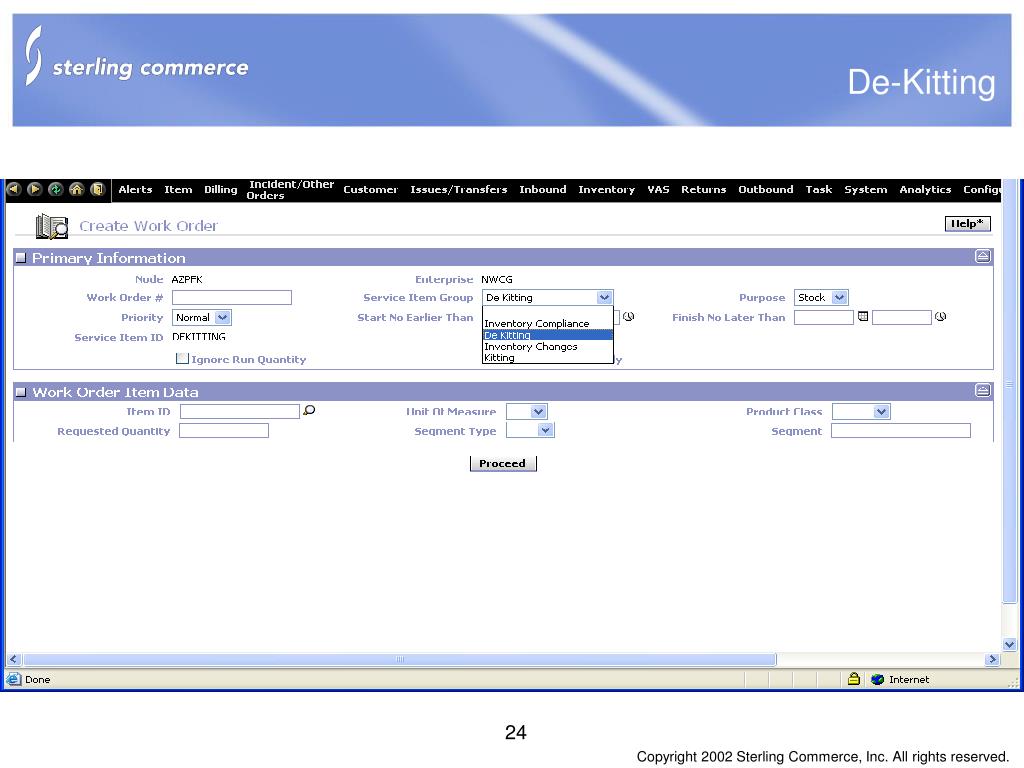Click the icon right of the home icon

click(x=97, y=189)
